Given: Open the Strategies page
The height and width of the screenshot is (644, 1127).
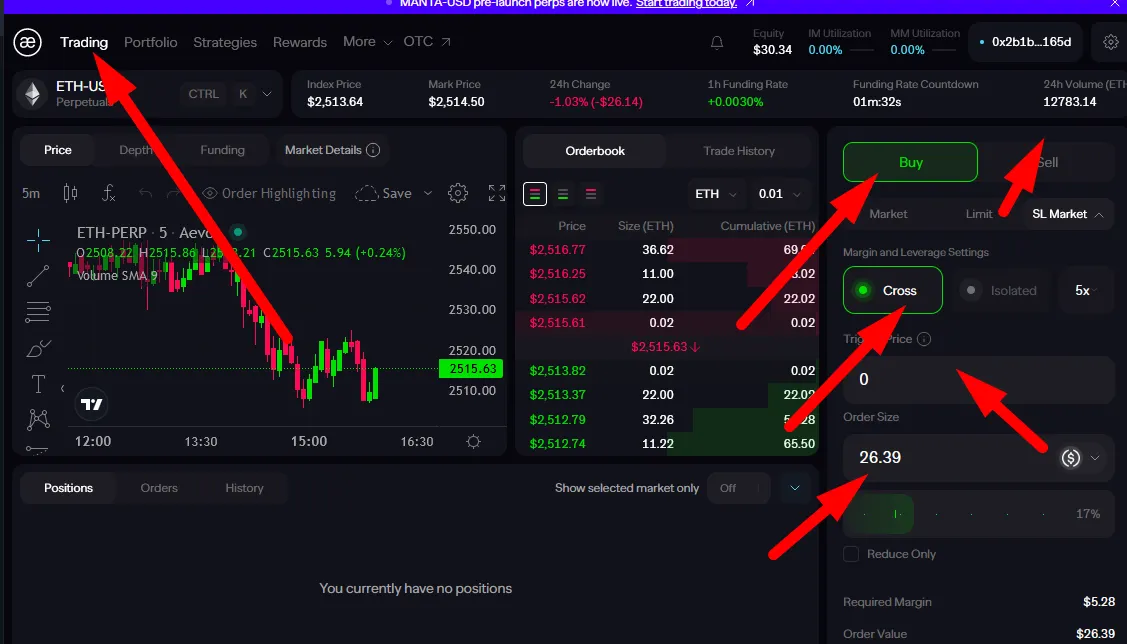Looking at the screenshot, I should (x=225, y=42).
